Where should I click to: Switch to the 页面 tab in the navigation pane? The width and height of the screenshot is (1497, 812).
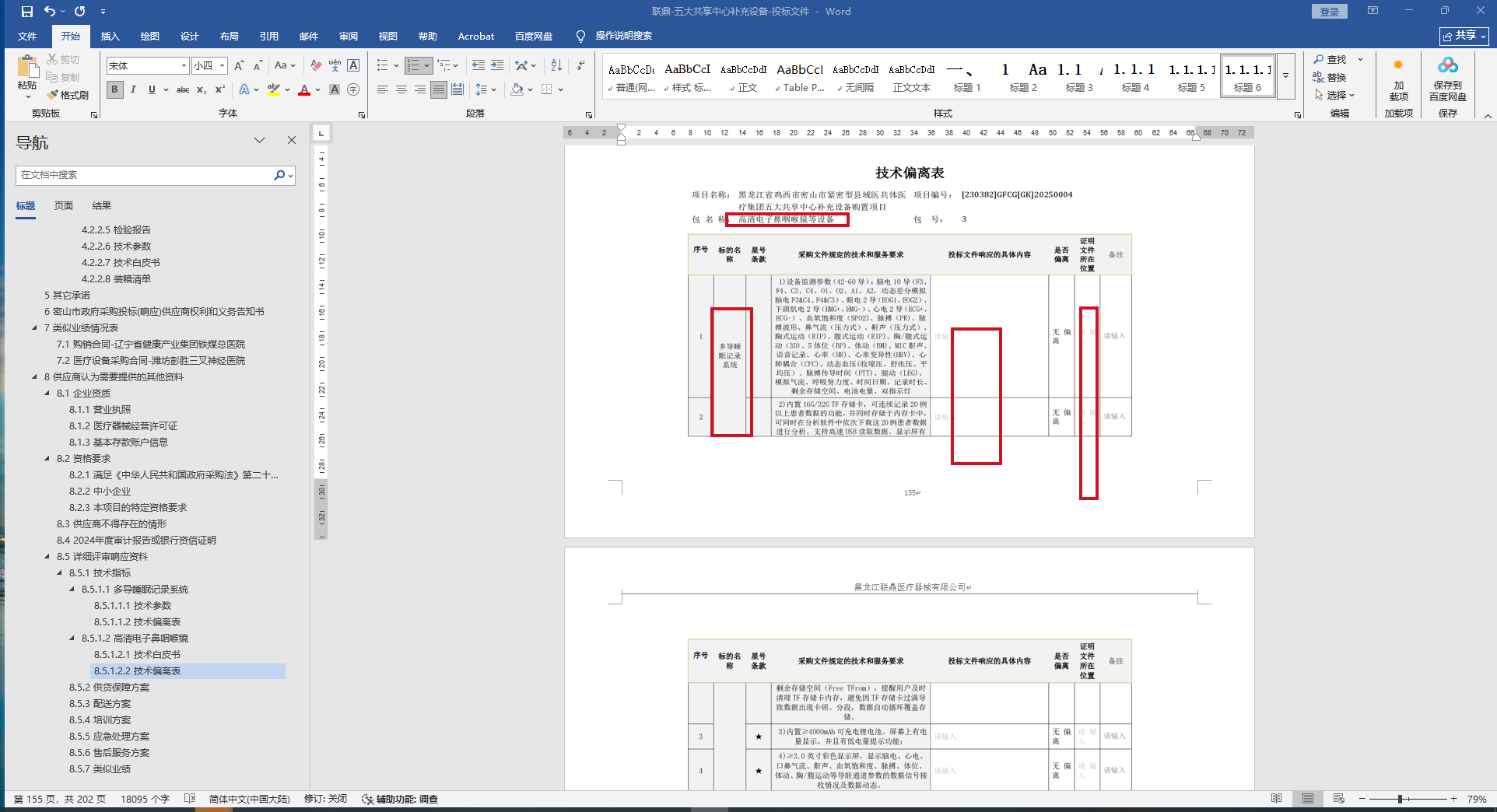click(x=64, y=206)
